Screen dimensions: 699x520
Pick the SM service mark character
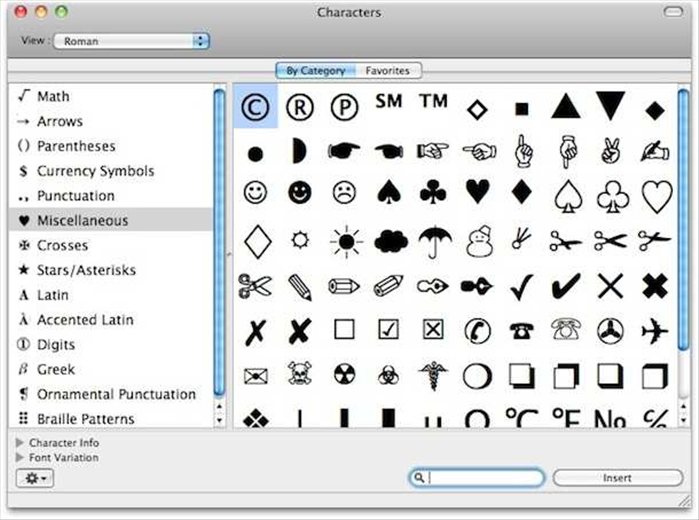(x=389, y=101)
